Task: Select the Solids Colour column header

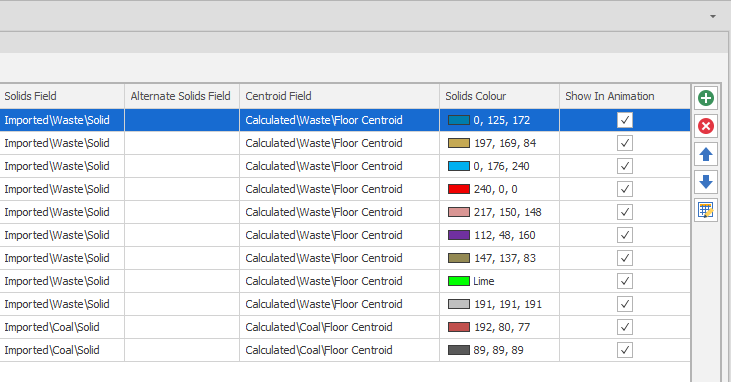Action: (499, 96)
